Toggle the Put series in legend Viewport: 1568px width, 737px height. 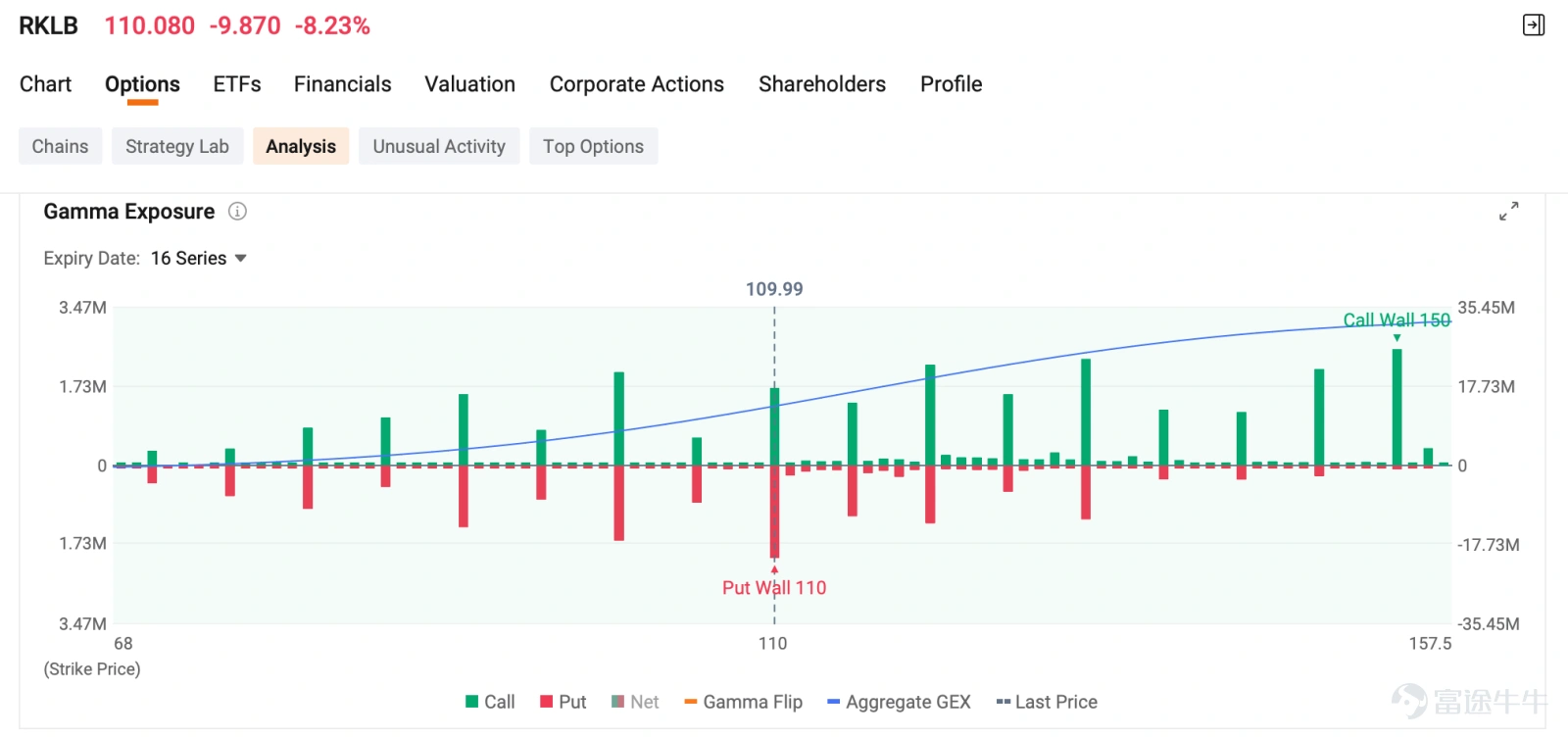click(x=563, y=702)
